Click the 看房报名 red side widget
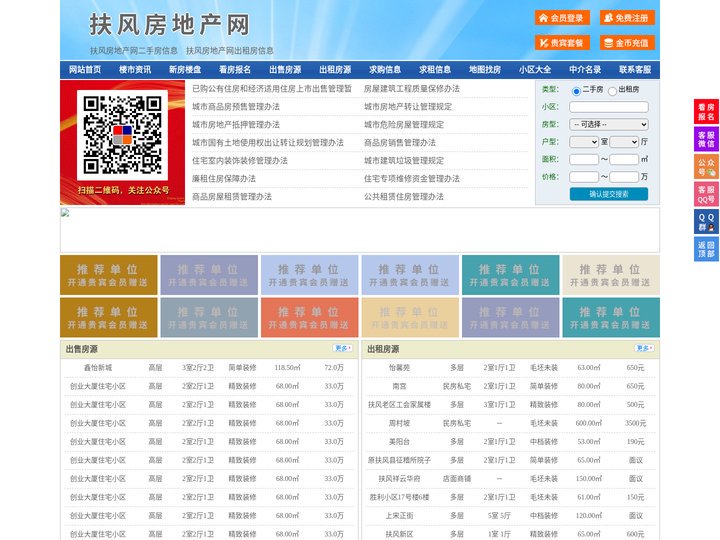This screenshot has height=540, width=720. pyautogui.click(x=706, y=112)
